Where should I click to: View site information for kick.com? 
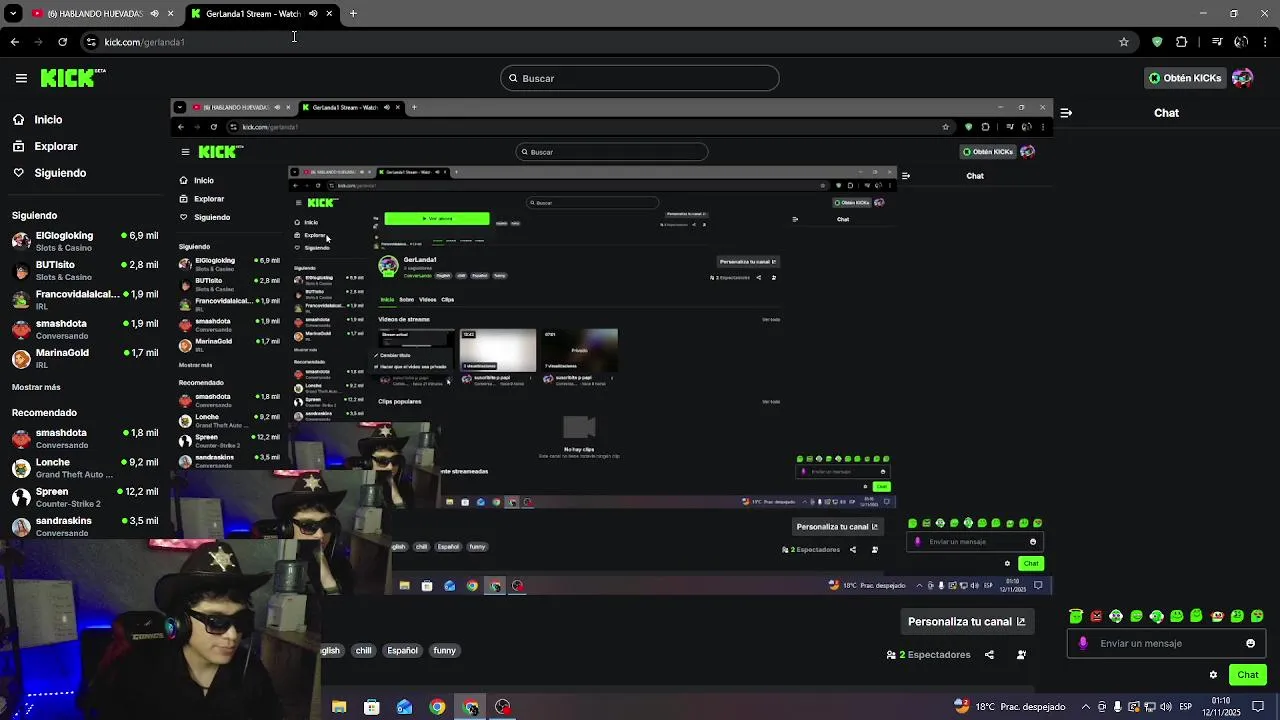(91, 42)
